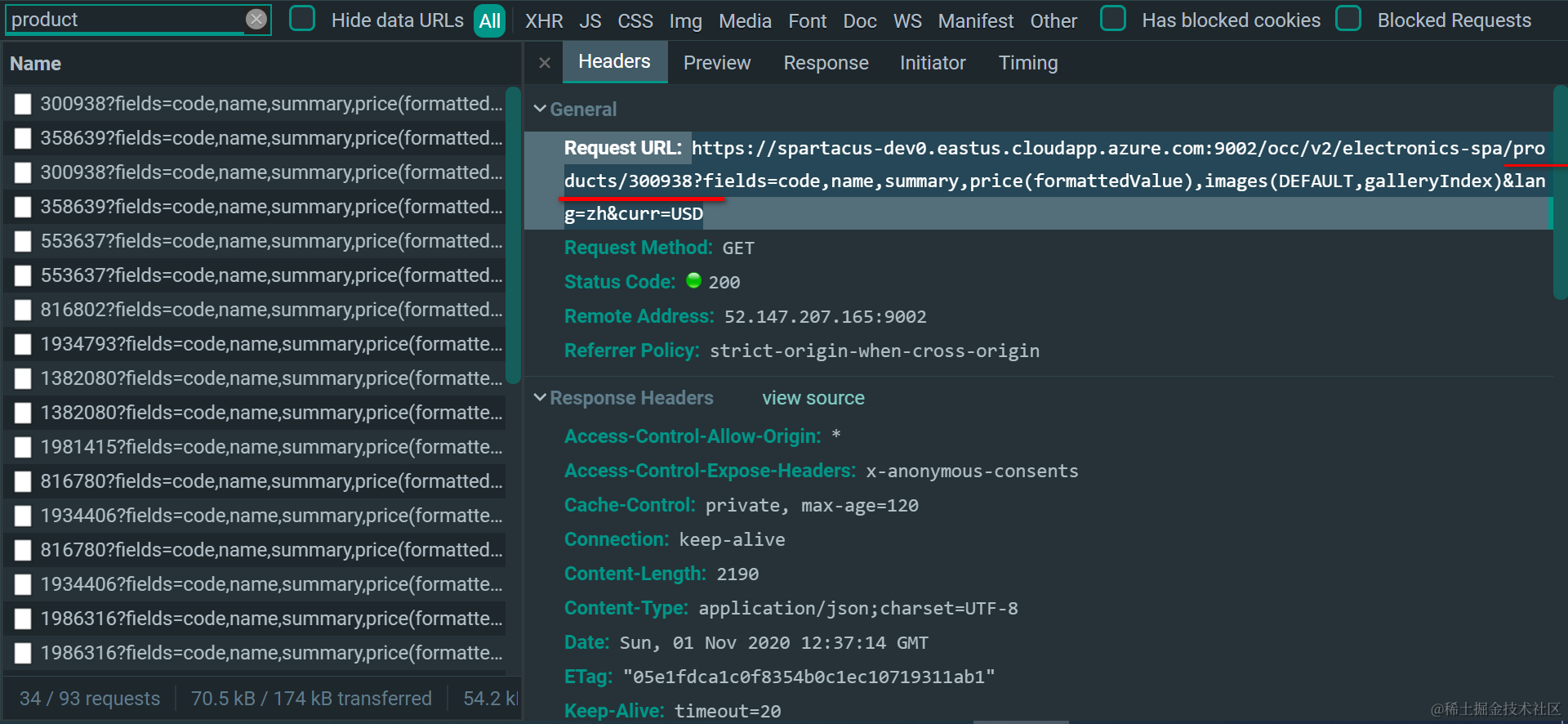Select the second 1382080 request row
Viewport: 1568px width, 724px height.
click(x=255, y=413)
